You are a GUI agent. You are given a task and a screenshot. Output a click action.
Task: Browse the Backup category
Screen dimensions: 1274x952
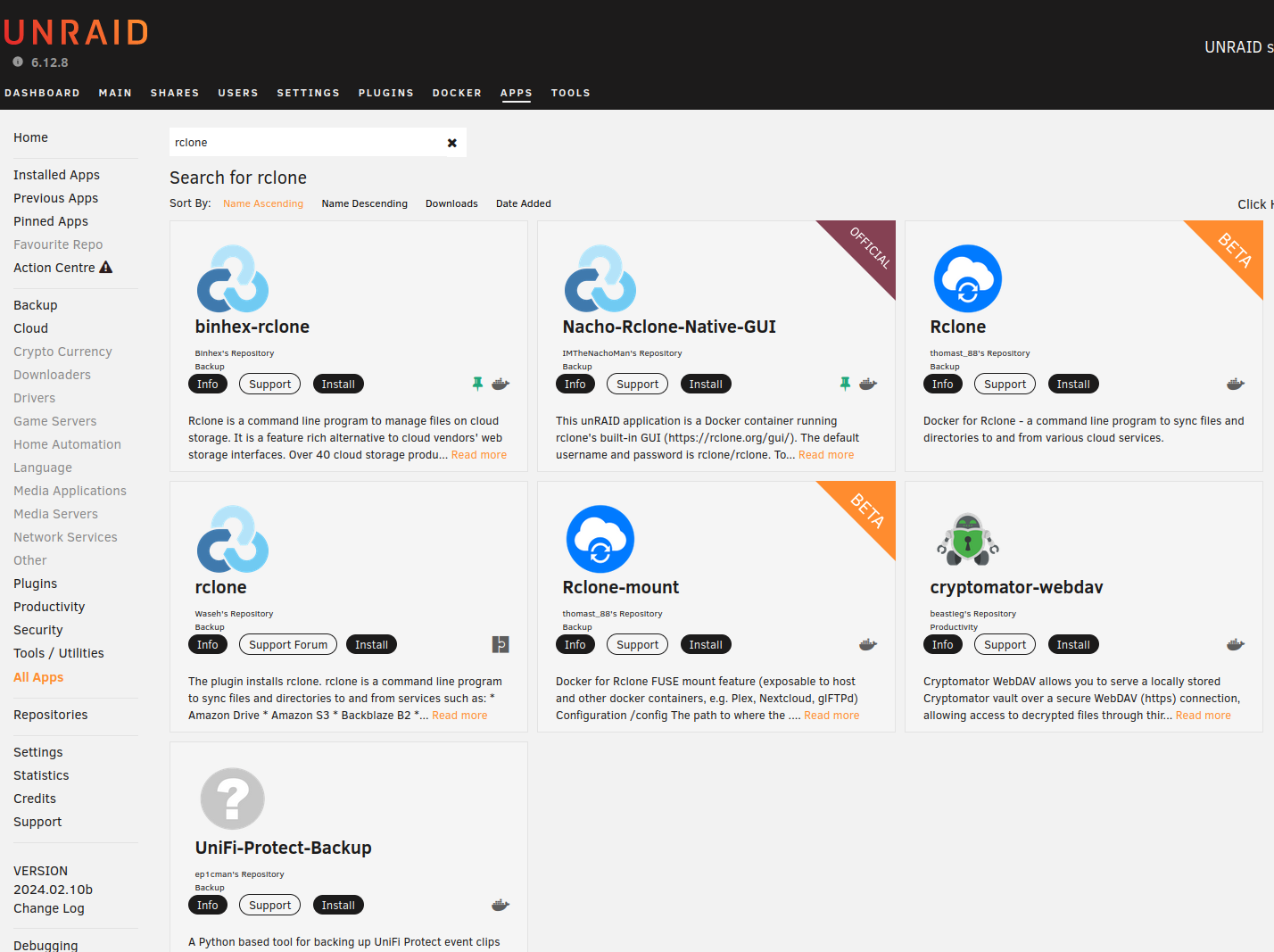click(x=36, y=305)
